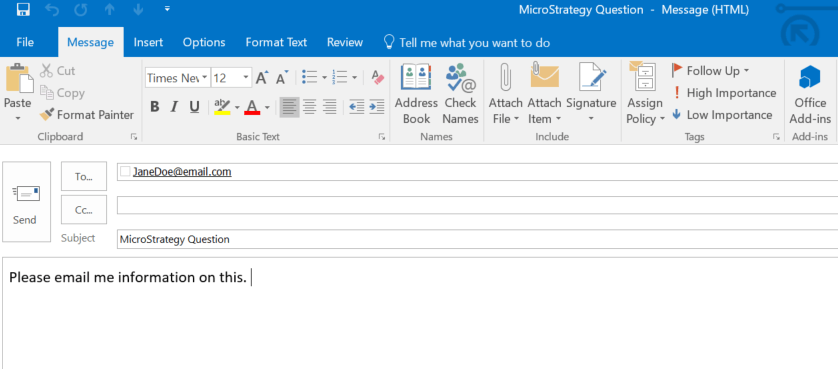This screenshot has height=369, width=838.
Task: Click the Copy command
Action: click(x=63, y=93)
